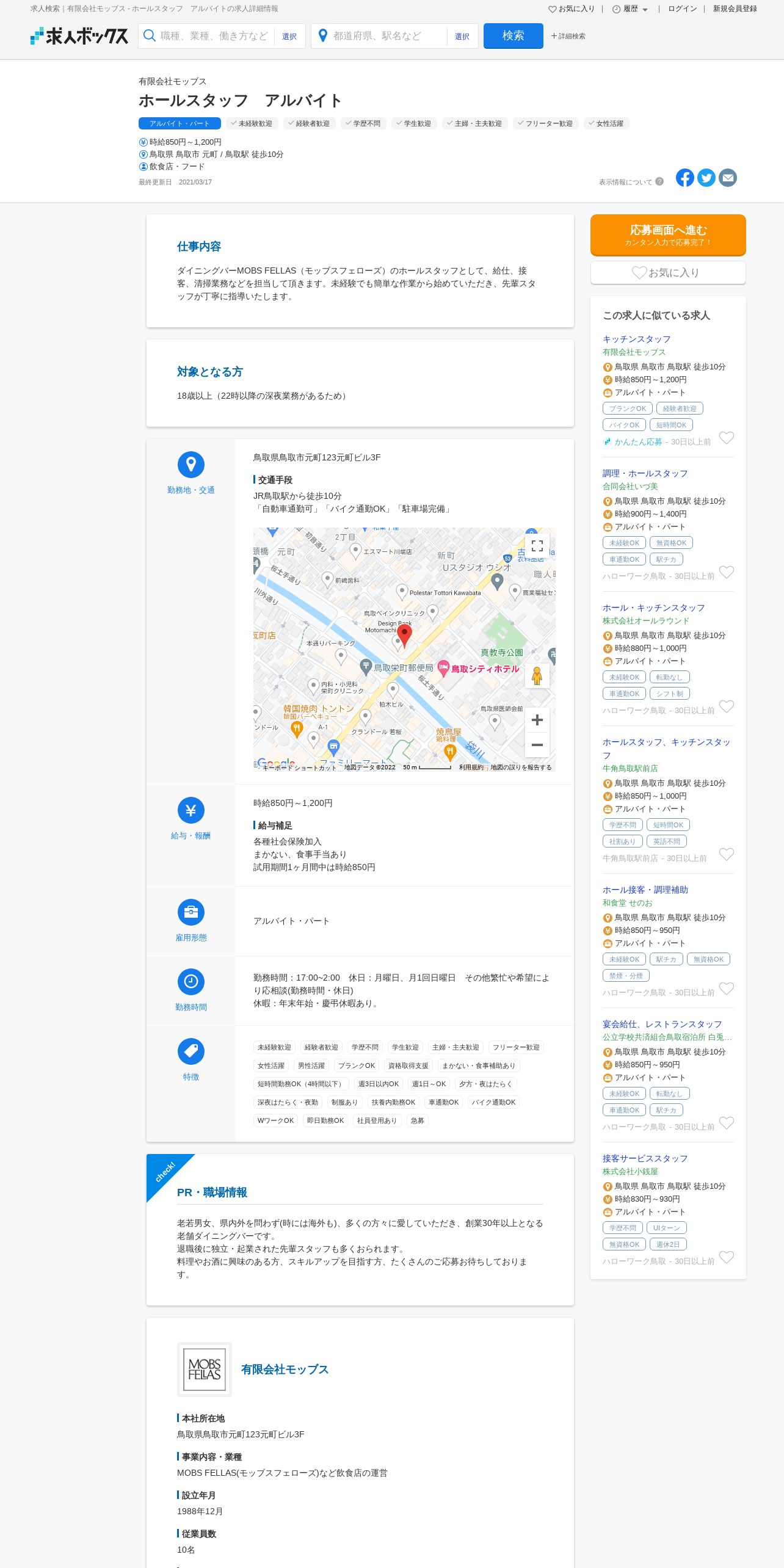
Task: Click the シフト制 tag on オールラウンド job
Action: (x=670, y=694)
